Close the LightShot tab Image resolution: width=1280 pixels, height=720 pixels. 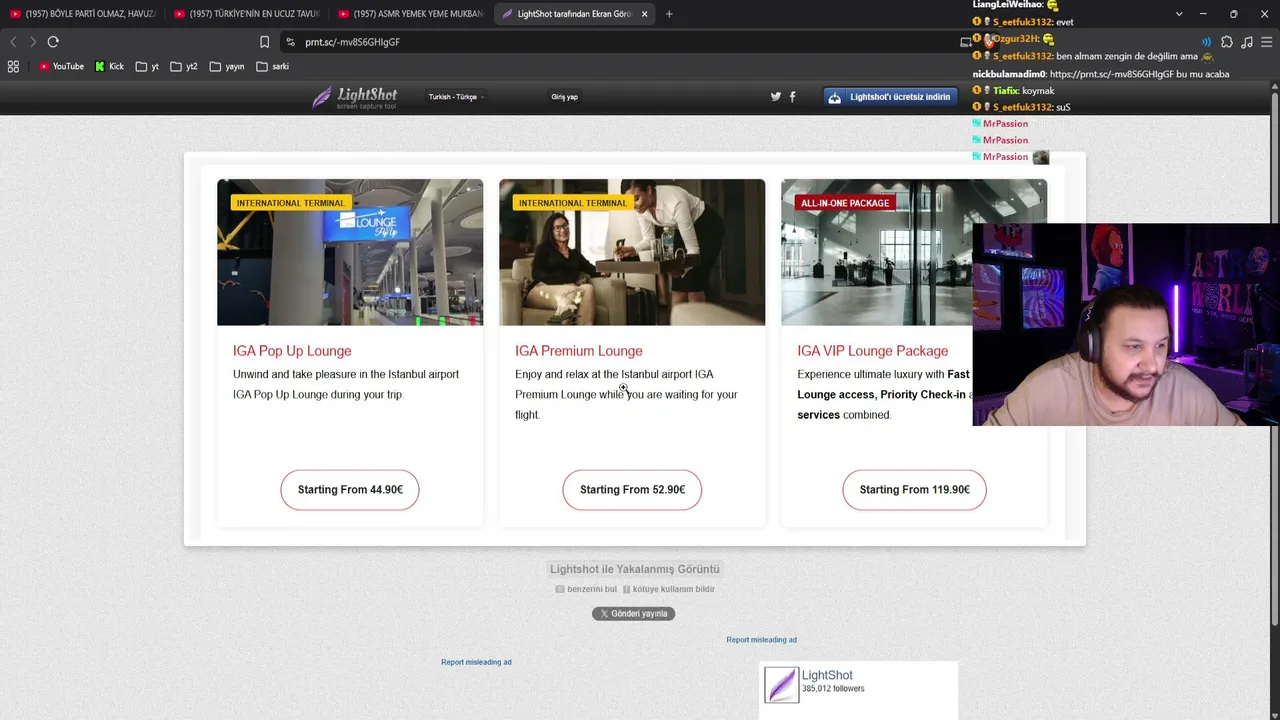coord(645,14)
